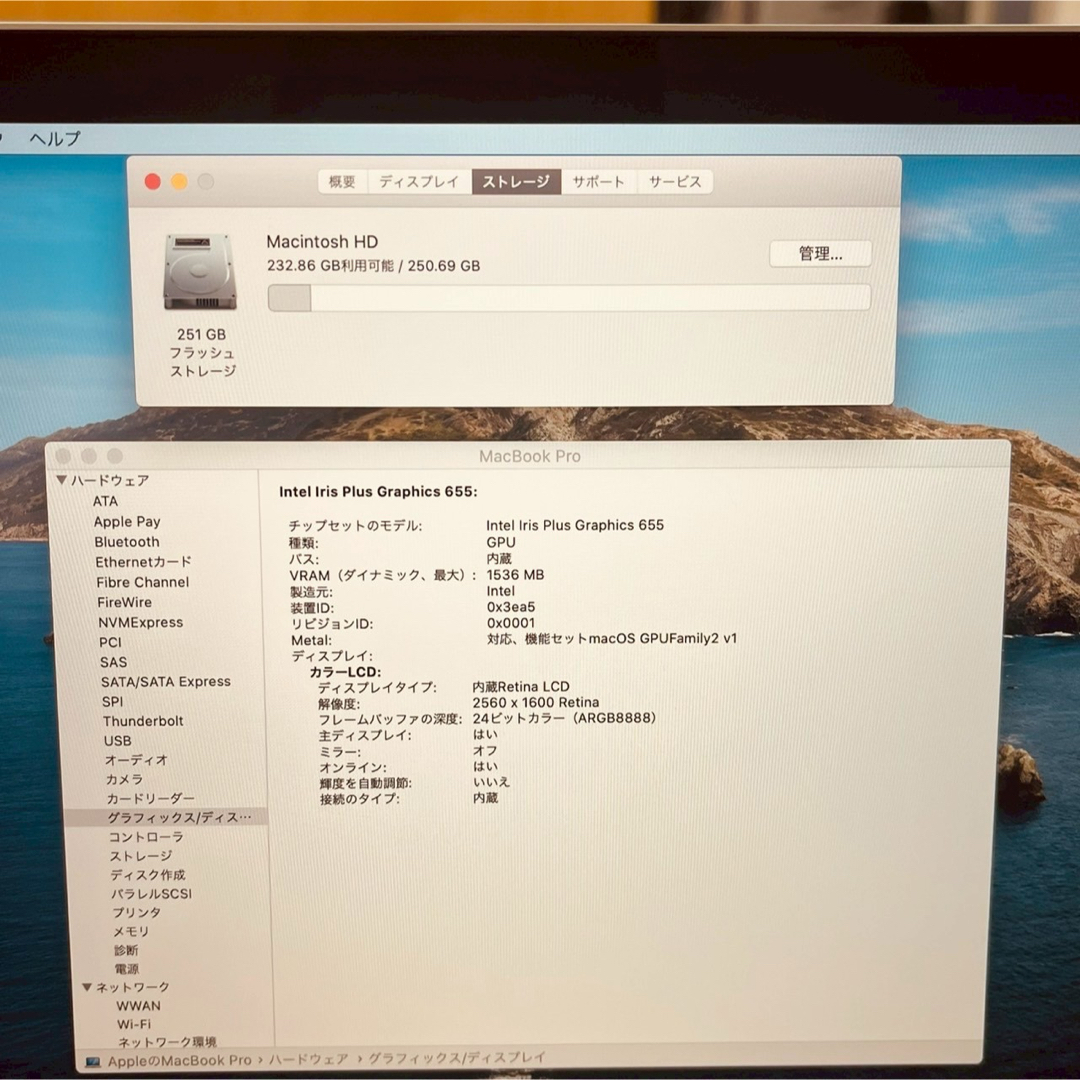Select ネットワーク環境 in sidebar
The height and width of the screenshot is (1080, 1080).
point(167,1042)
